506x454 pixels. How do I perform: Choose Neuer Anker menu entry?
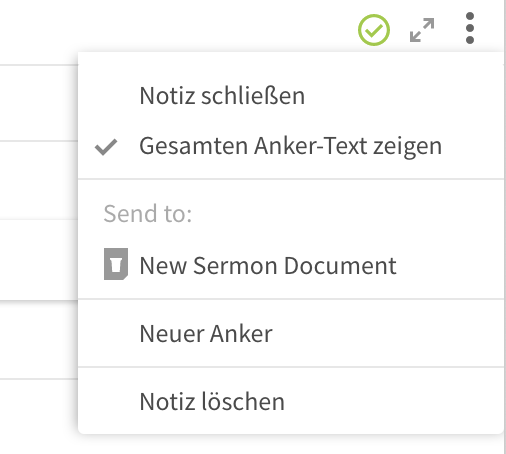pyautogui.click(x=291, y=333)
